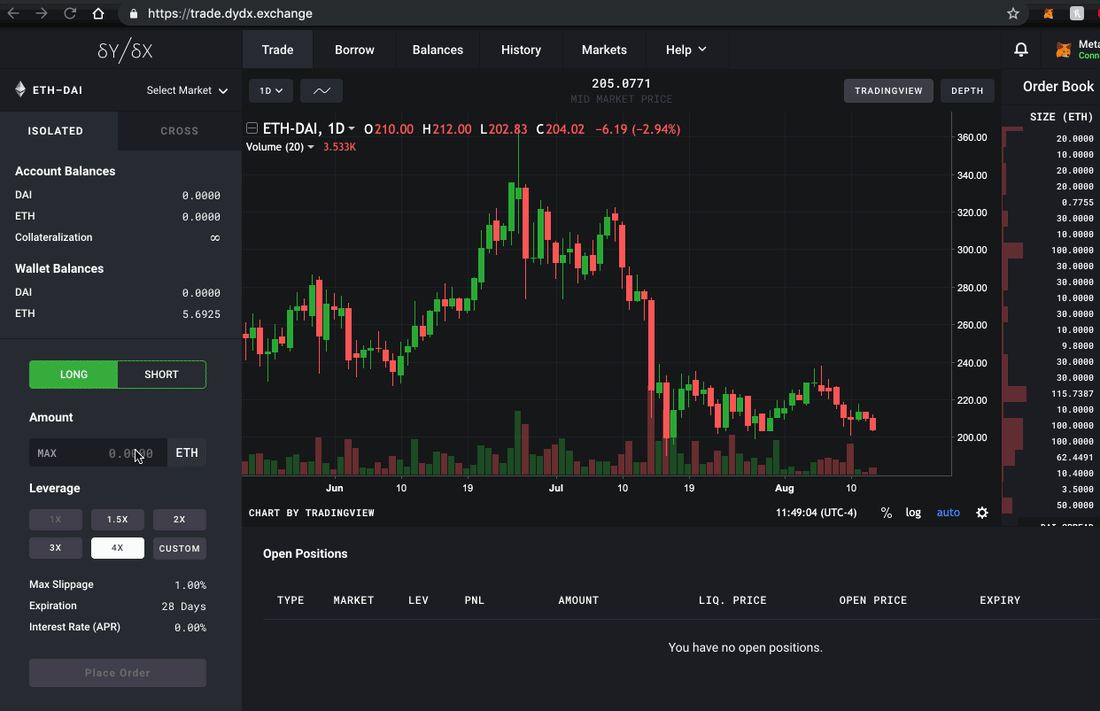Click the OPEN PRICE column header

(x=873, y=600)
